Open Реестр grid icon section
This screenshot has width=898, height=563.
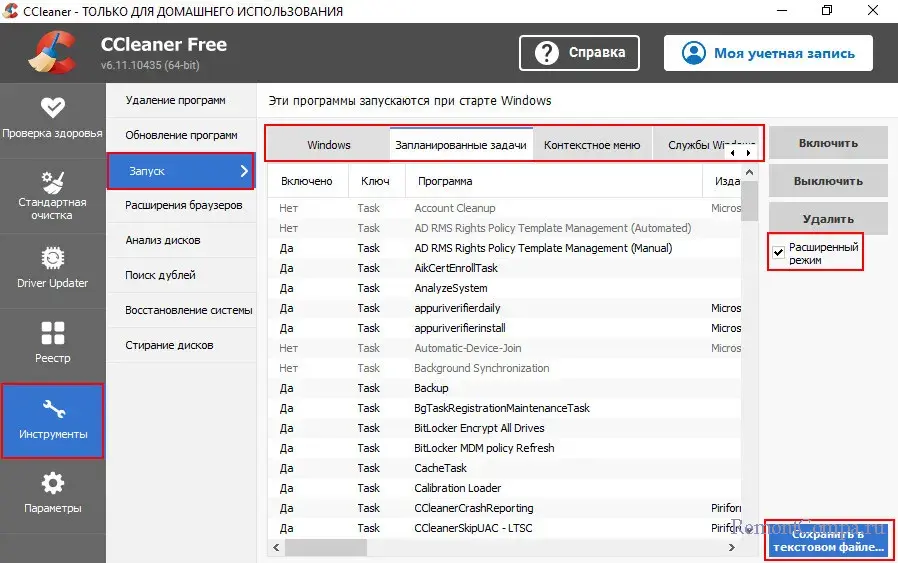tap(52, 333)
